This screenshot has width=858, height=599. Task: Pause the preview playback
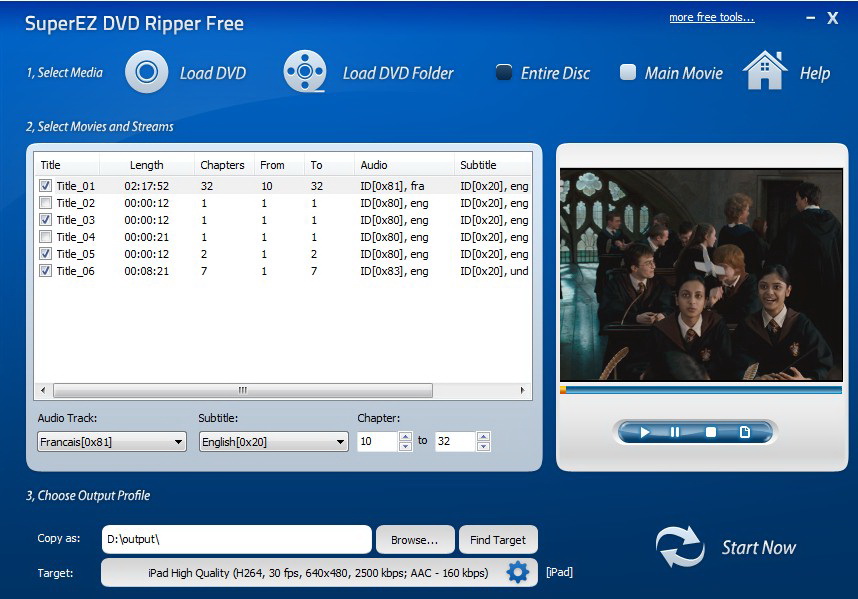coord(675,432)
